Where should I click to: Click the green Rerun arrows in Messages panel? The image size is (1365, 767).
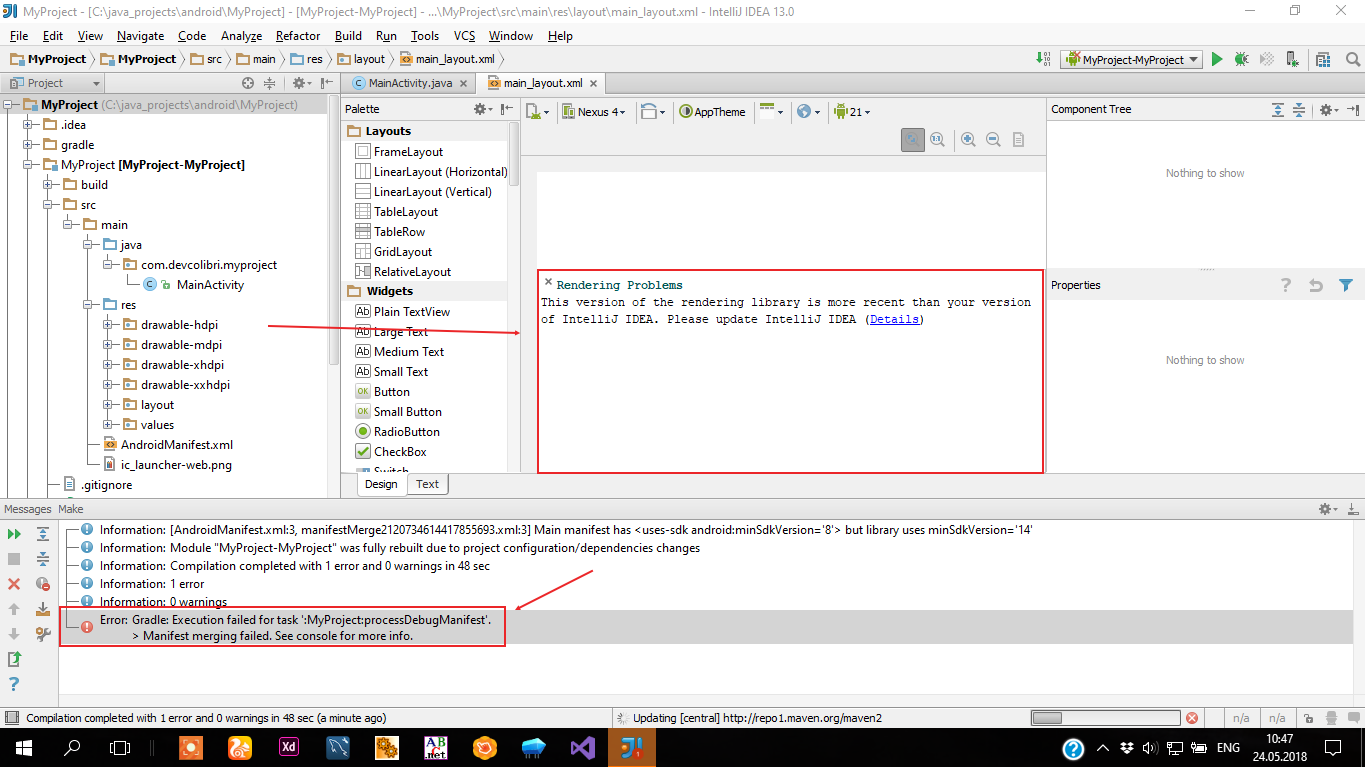14,535
